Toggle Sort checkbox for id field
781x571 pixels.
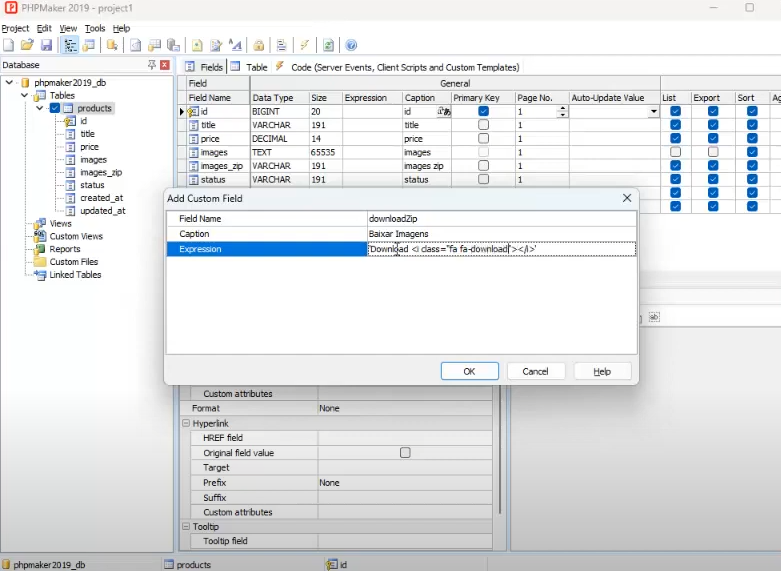click(752, 111)
